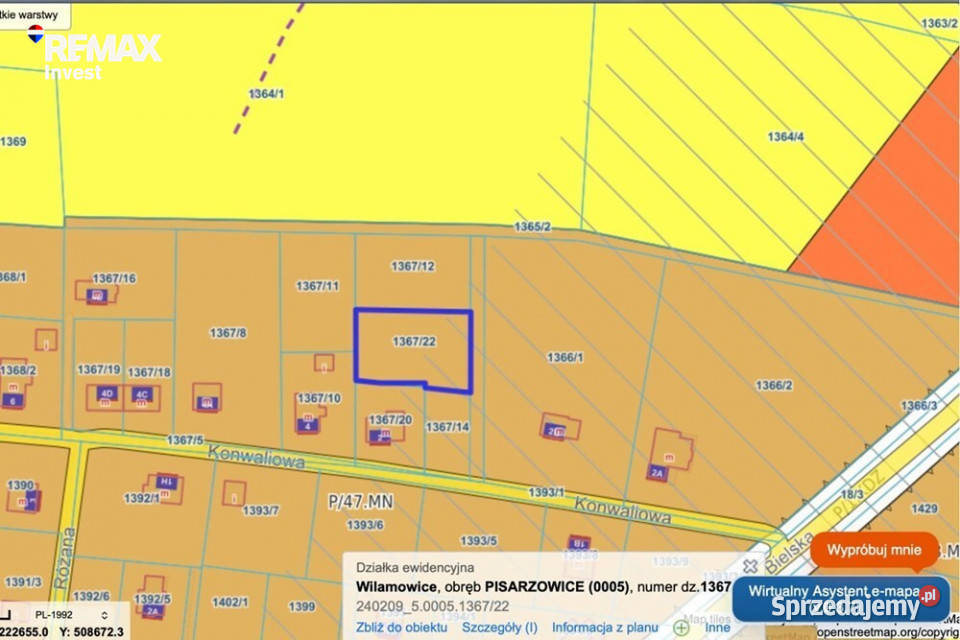Viewport: 960px width, 640px height.
Task: Click the RE/MAX balloon logo icon
Action: (x=36, y=34)
